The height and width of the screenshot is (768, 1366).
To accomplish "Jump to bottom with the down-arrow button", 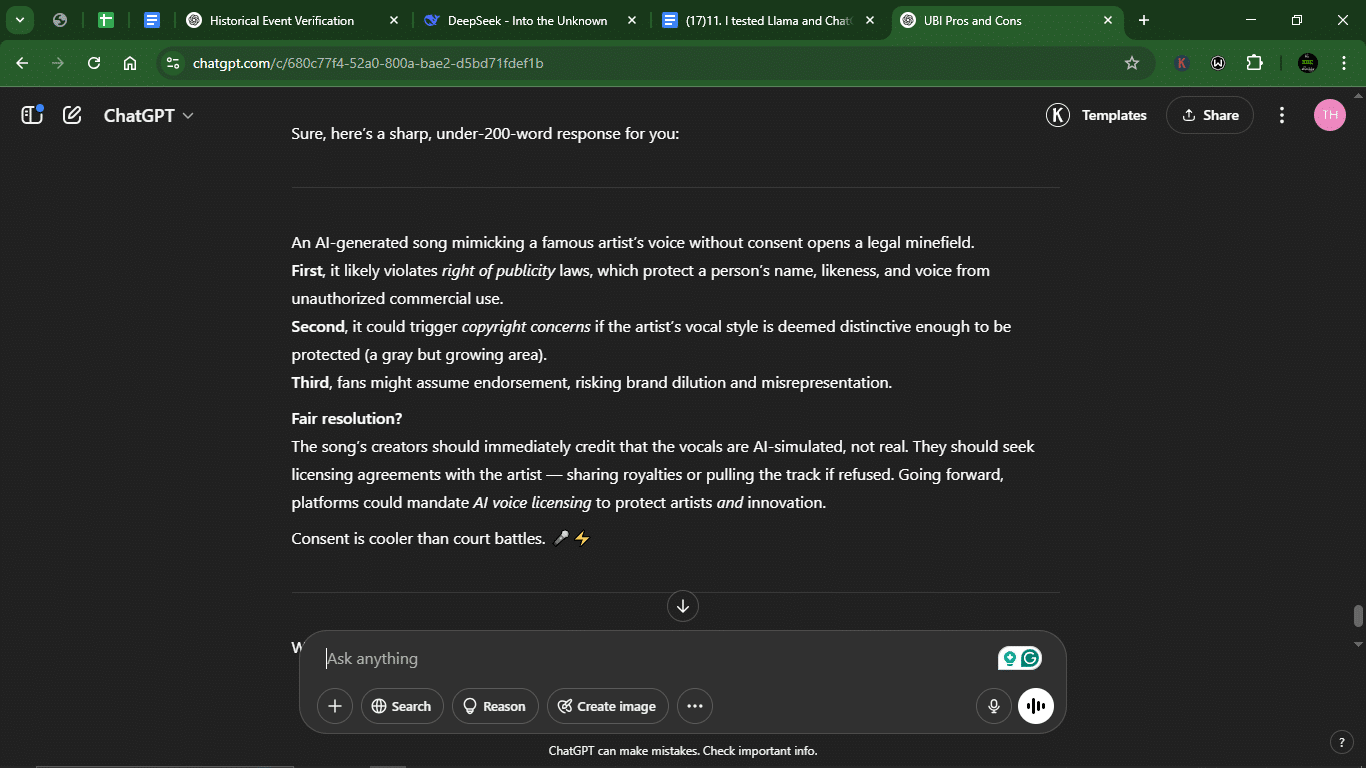I will [x=683, y=606].
